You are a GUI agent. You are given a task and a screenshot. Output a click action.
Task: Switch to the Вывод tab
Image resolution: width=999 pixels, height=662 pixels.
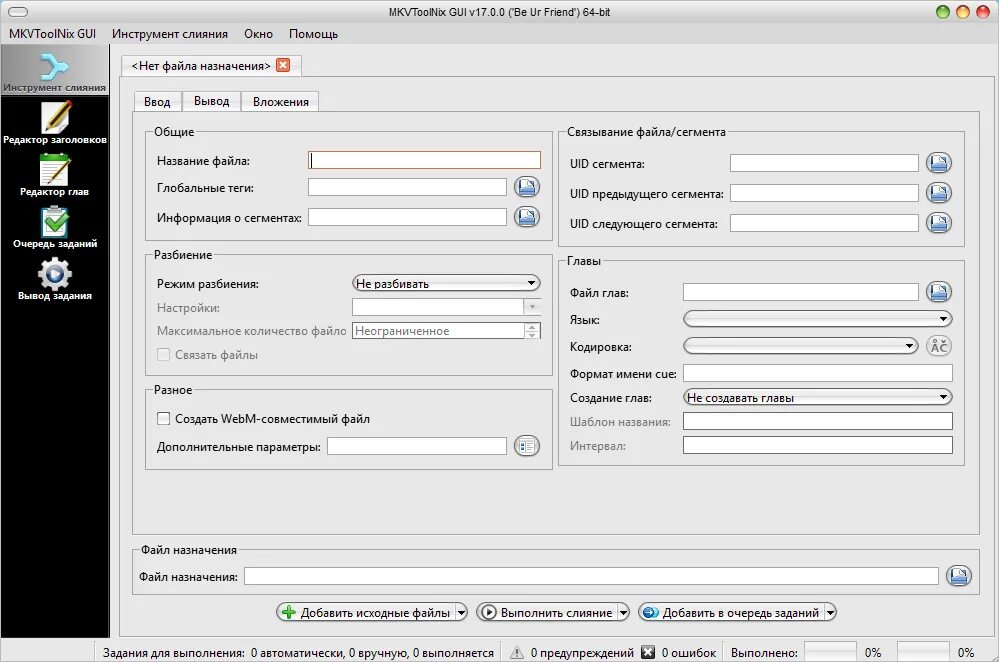point(212,101)
